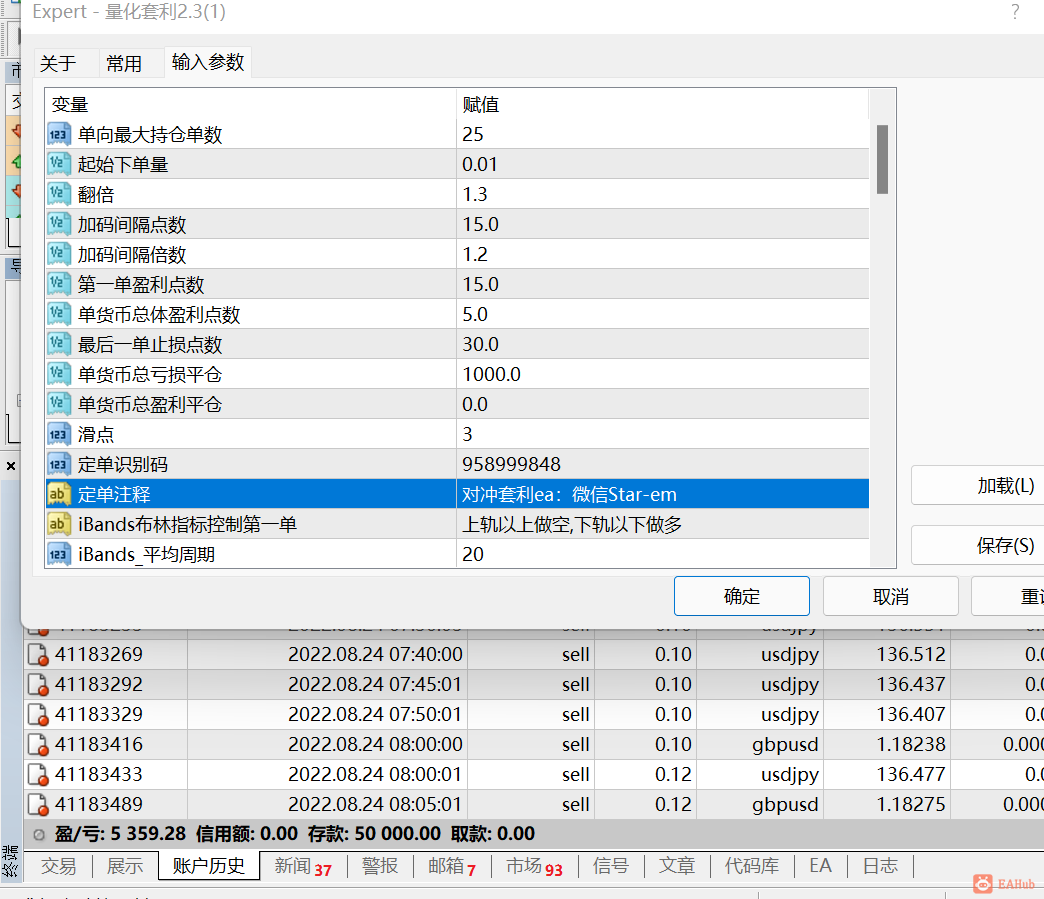The image size is (1044, 899).
Task: Open the 警报 terminal tab
Action: [380, 866]
